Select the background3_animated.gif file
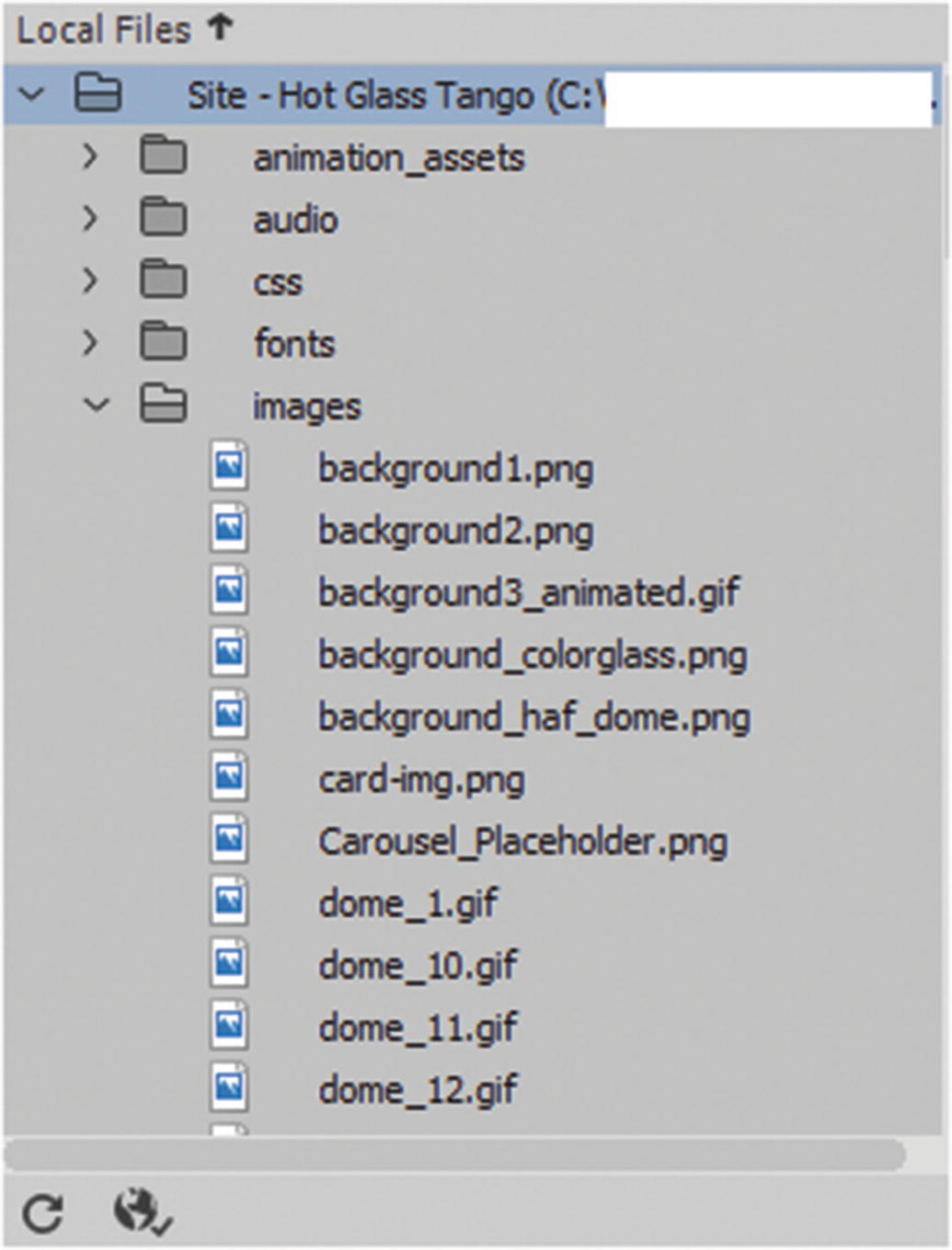Viewport: 952px width, 1250px height. [x=529, y=592]
